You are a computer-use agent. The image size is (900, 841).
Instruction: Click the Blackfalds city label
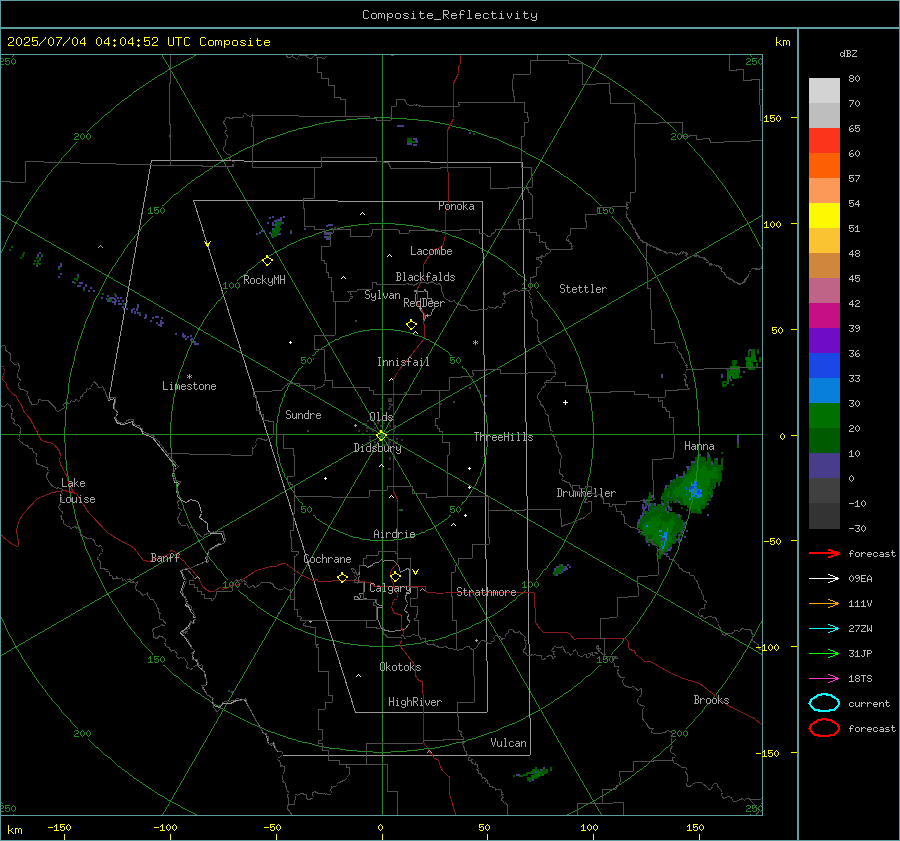[x=425, y=277]
